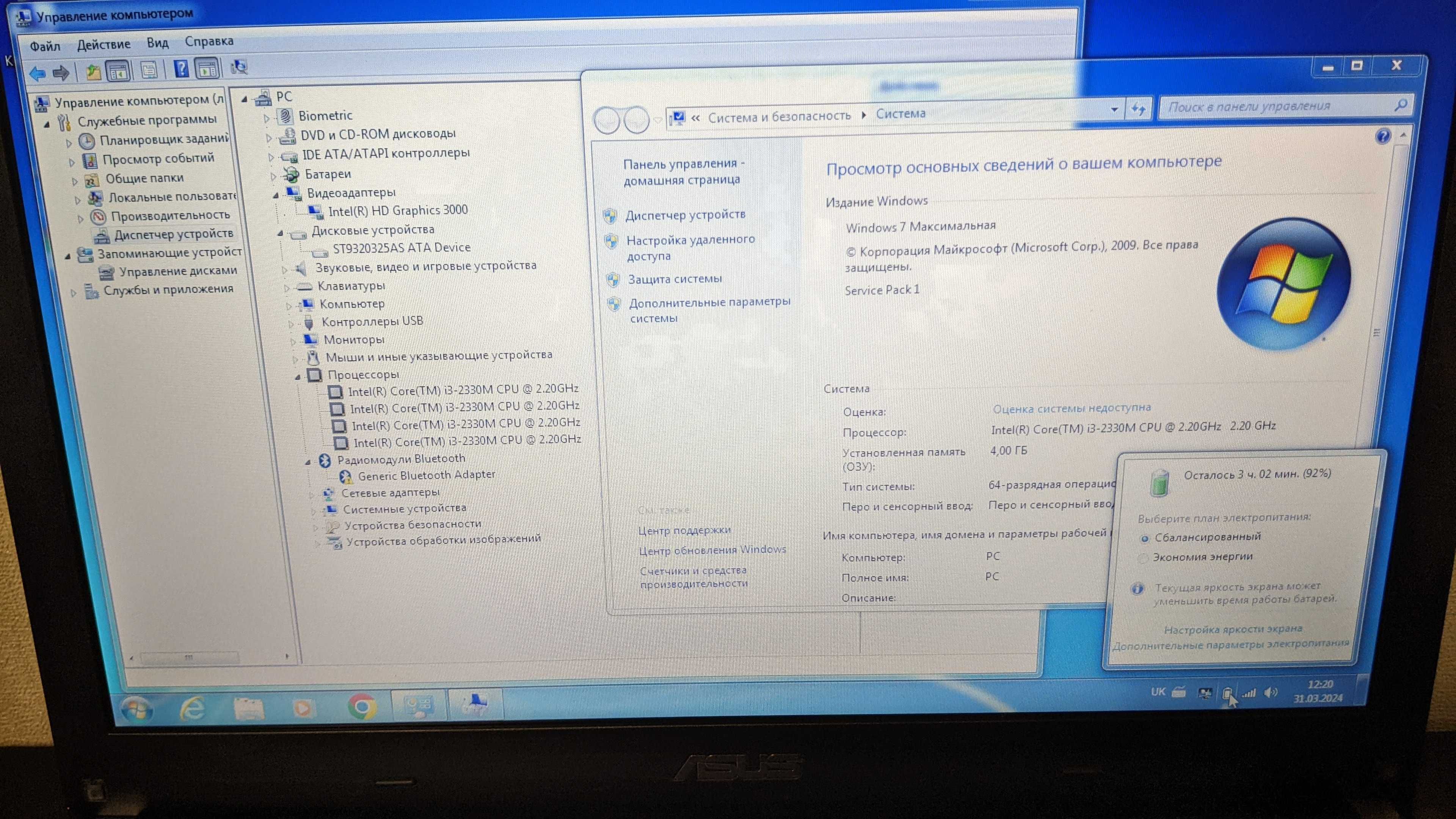This screenshot has width=1456, height=819.
Task: Click the left pane horizontal scrollbar
Action: point(189,657)
